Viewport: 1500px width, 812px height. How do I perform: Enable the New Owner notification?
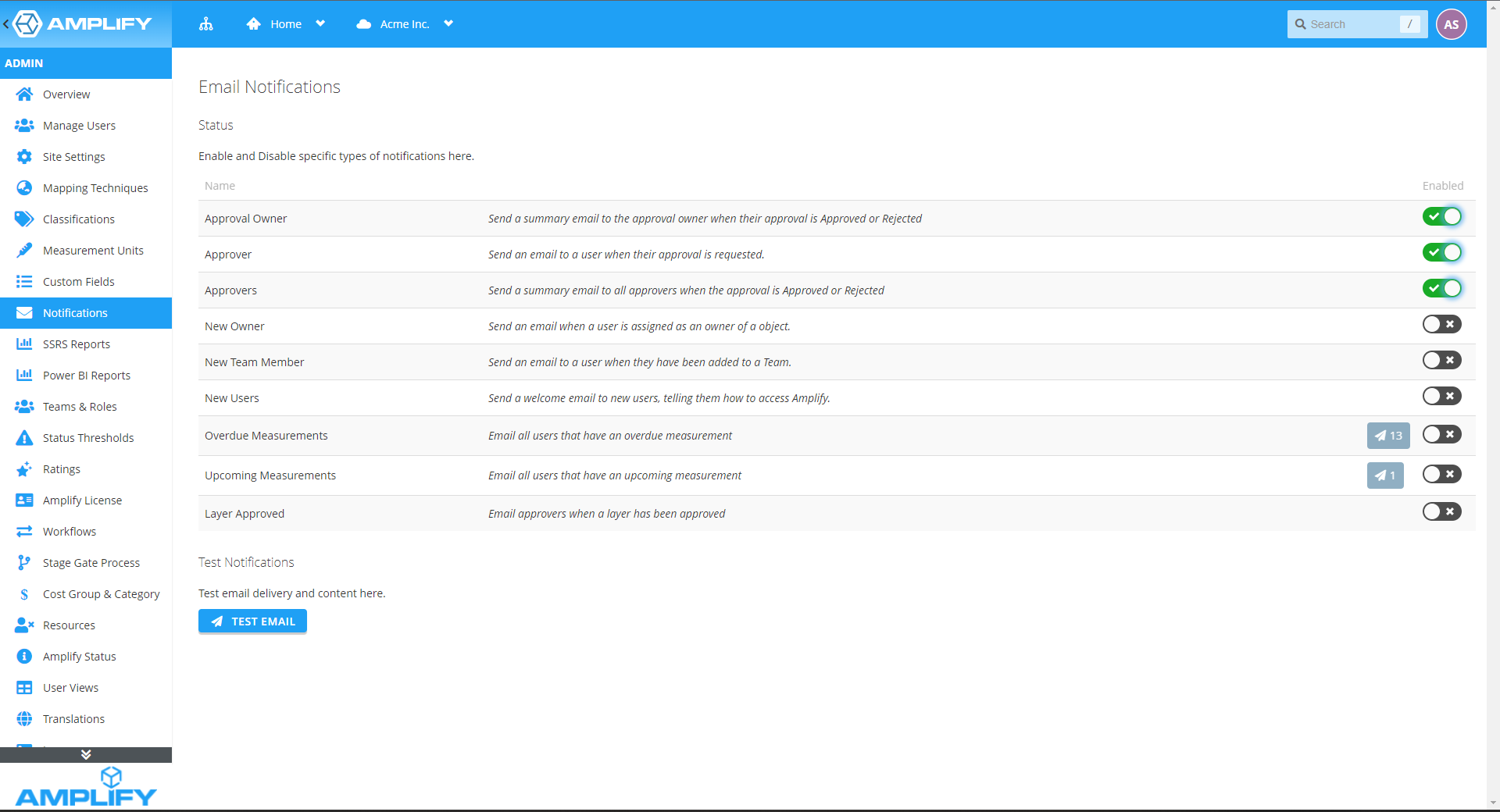pos(1441,324)
